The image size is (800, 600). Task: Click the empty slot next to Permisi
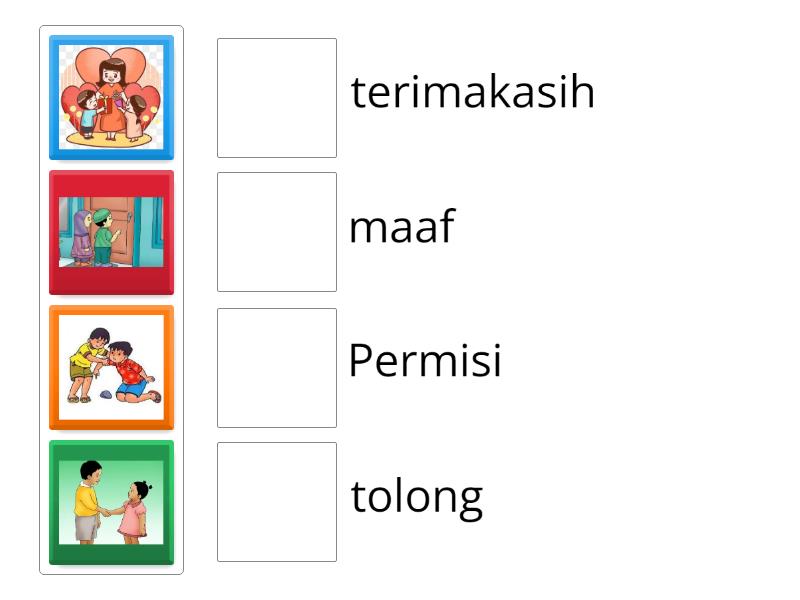[x=277, y=366]
